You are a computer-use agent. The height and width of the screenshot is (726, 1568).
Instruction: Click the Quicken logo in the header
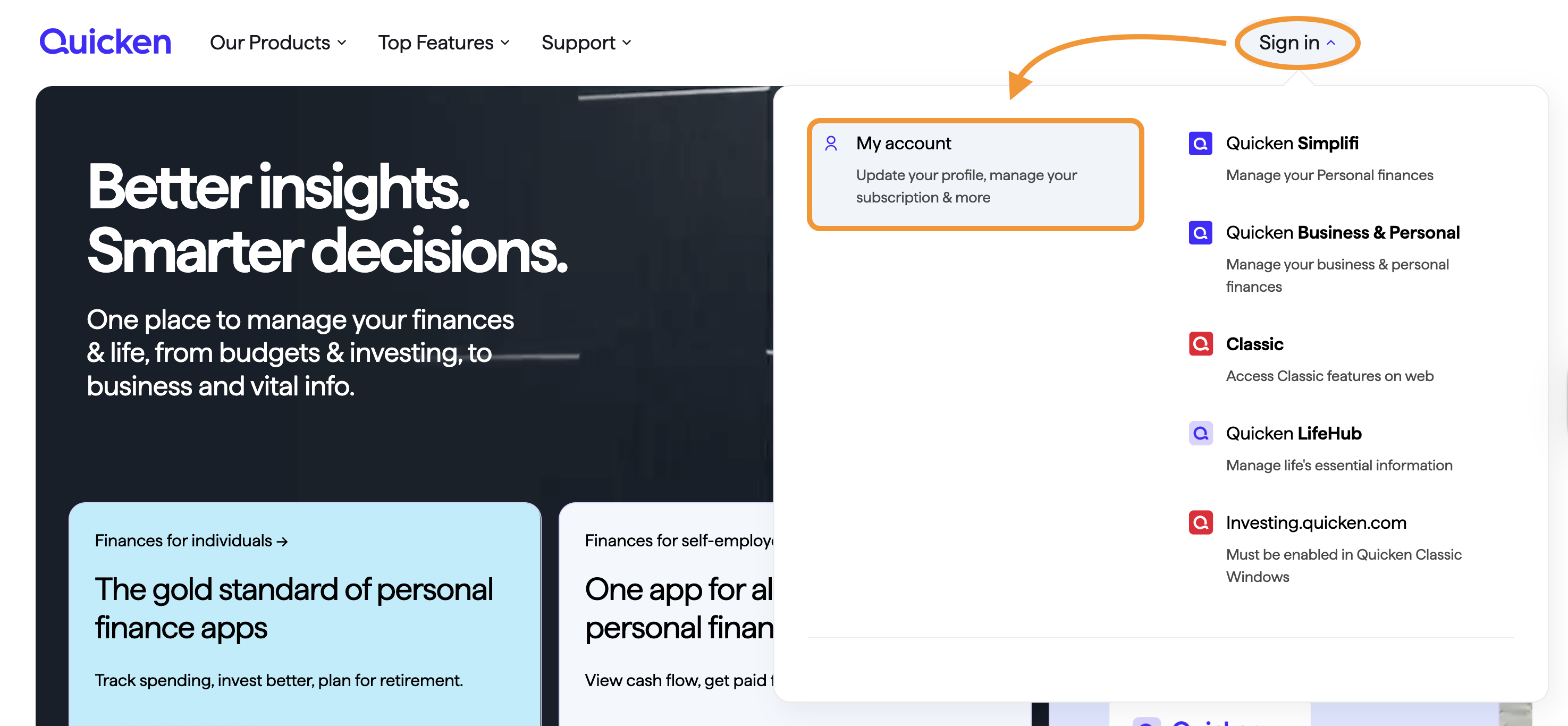pyautogui.click(x=105, y=42)
